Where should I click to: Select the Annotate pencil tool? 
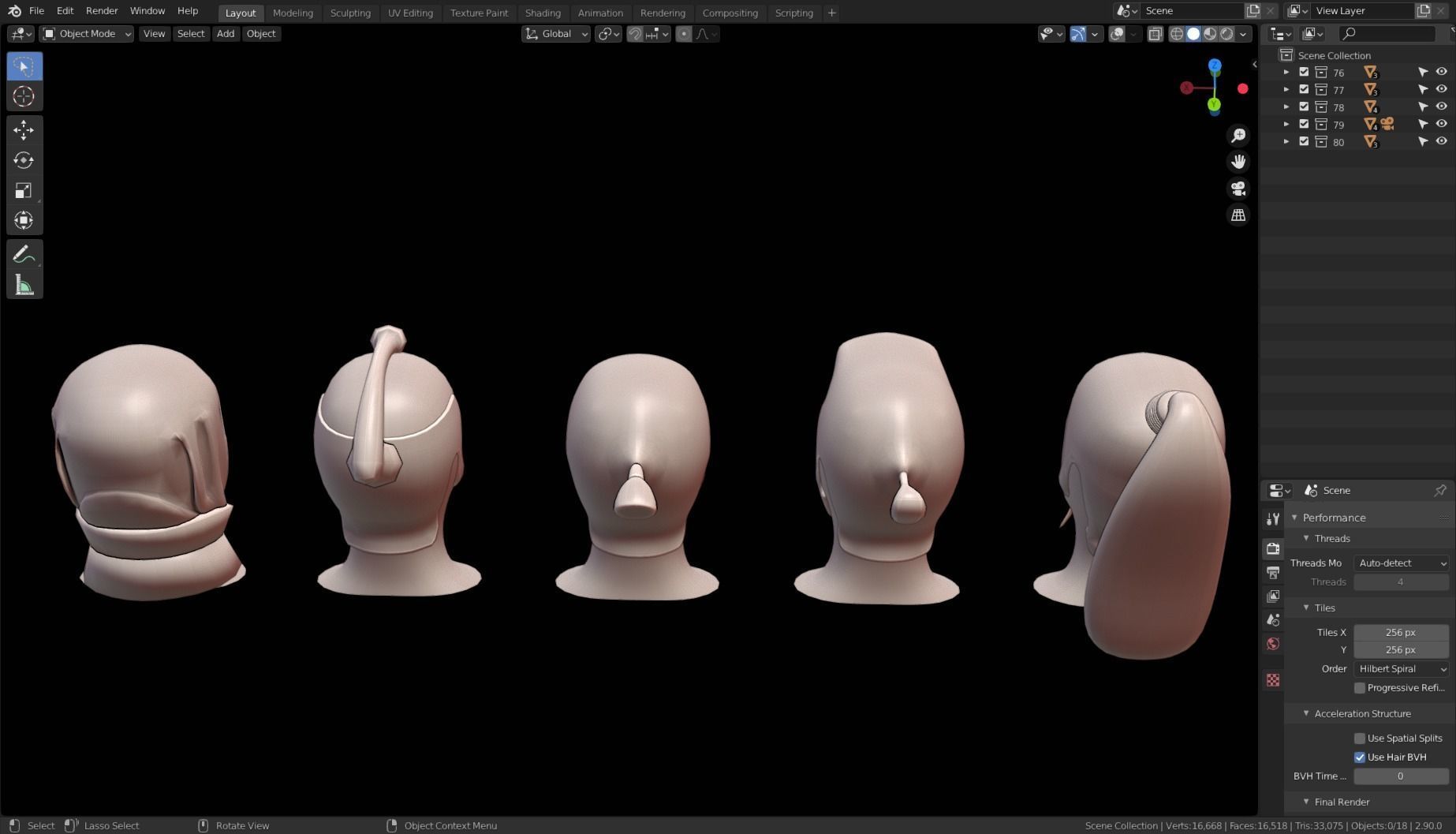(24, 255)
